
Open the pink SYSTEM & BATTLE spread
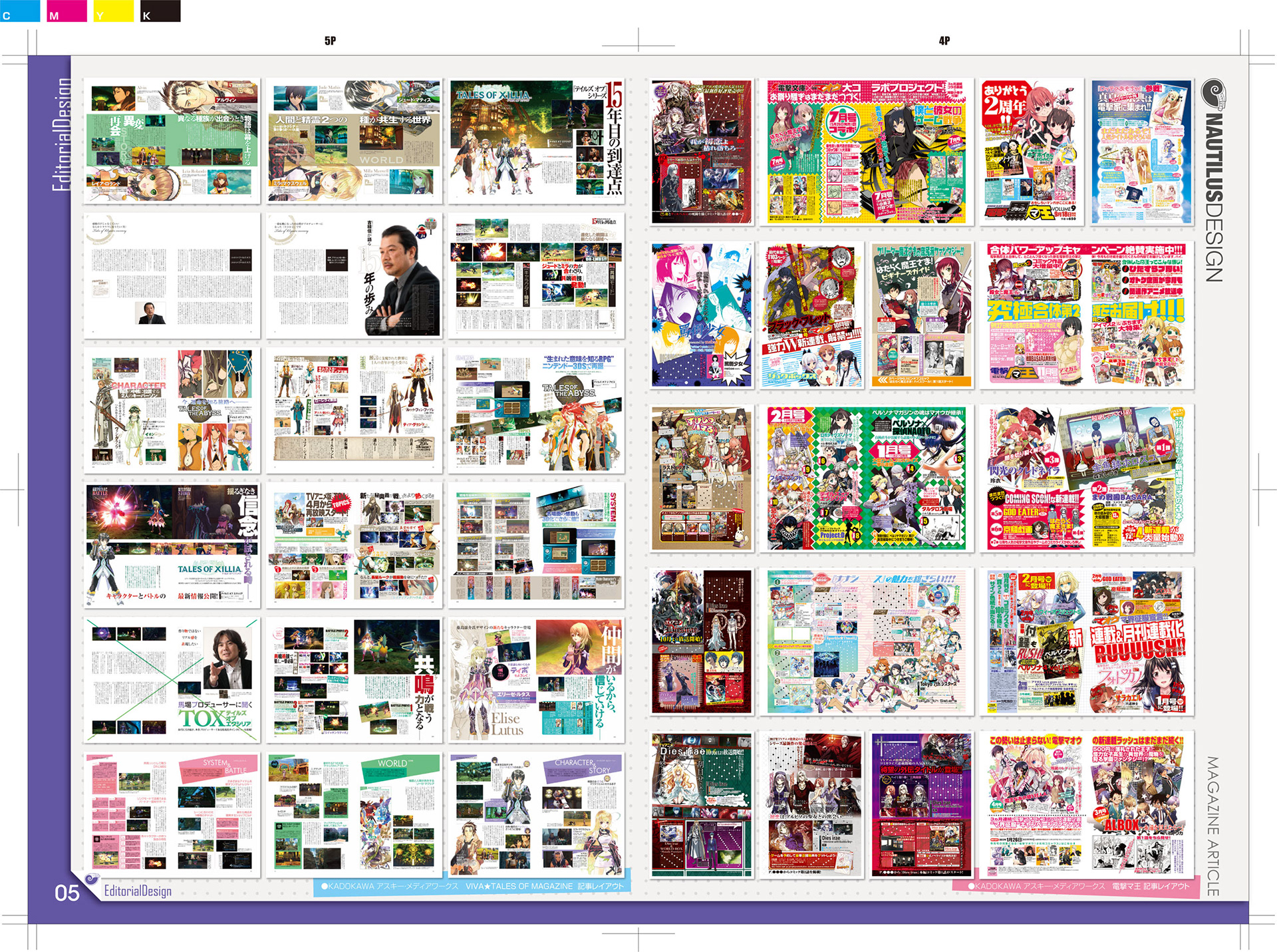click(x=172, y=815)
